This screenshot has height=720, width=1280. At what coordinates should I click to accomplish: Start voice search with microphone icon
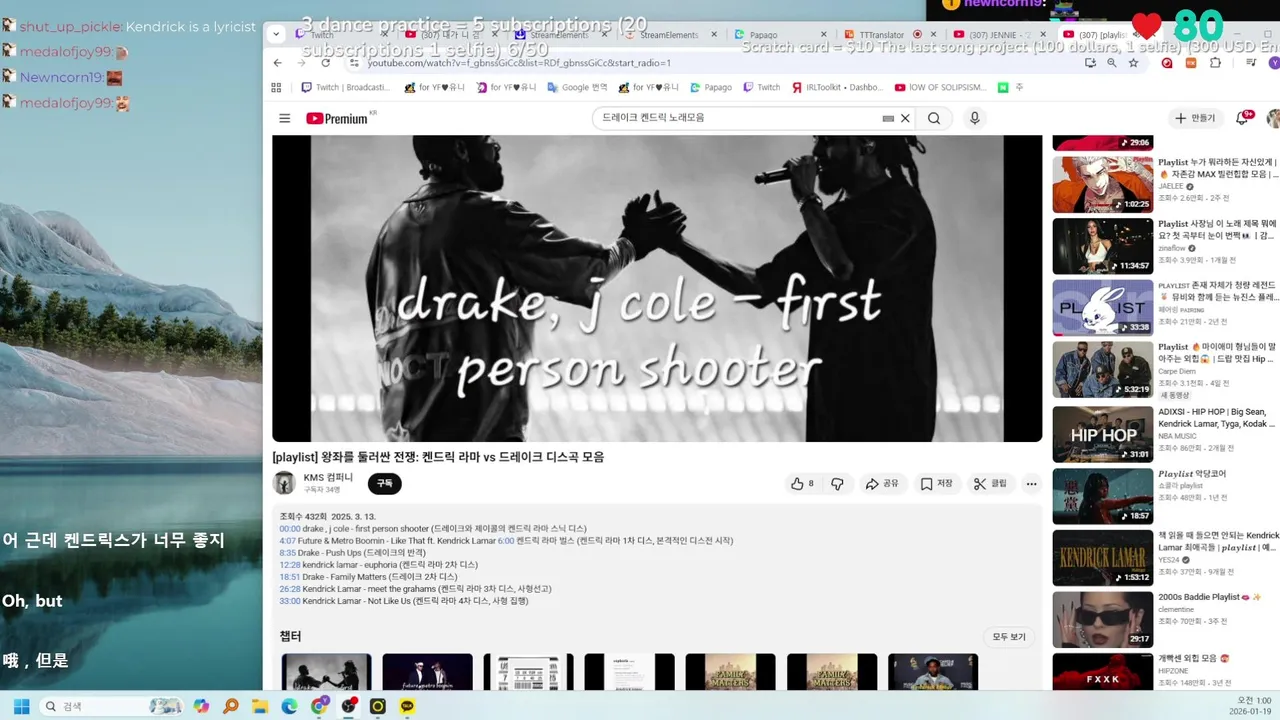pyautogui.click(x=975, y=118)
